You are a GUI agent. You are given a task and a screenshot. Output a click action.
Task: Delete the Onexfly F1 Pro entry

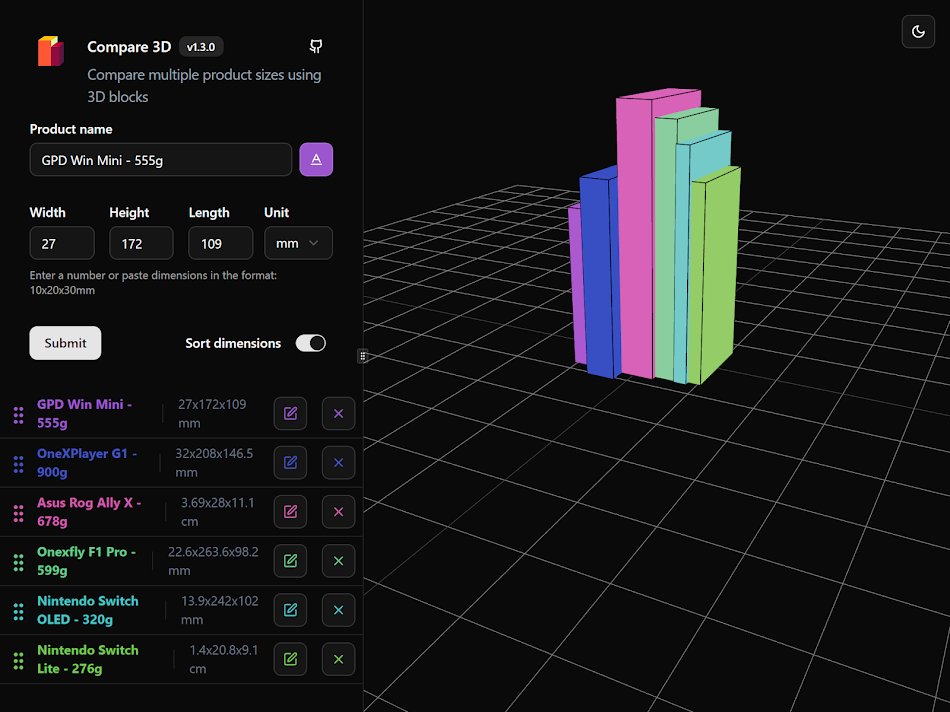(x=338, y=561)
